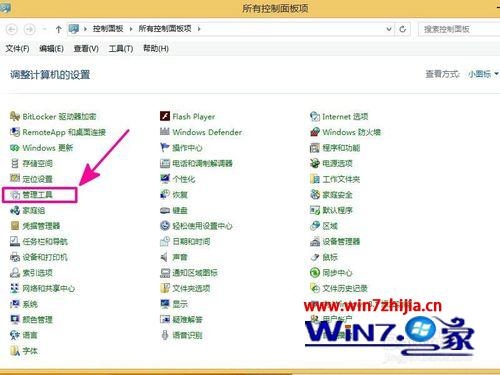Open the RemoteApp 和桌面连接 icon
The image size is (500, 375).
pyautogui.click(x=15, y=132)
